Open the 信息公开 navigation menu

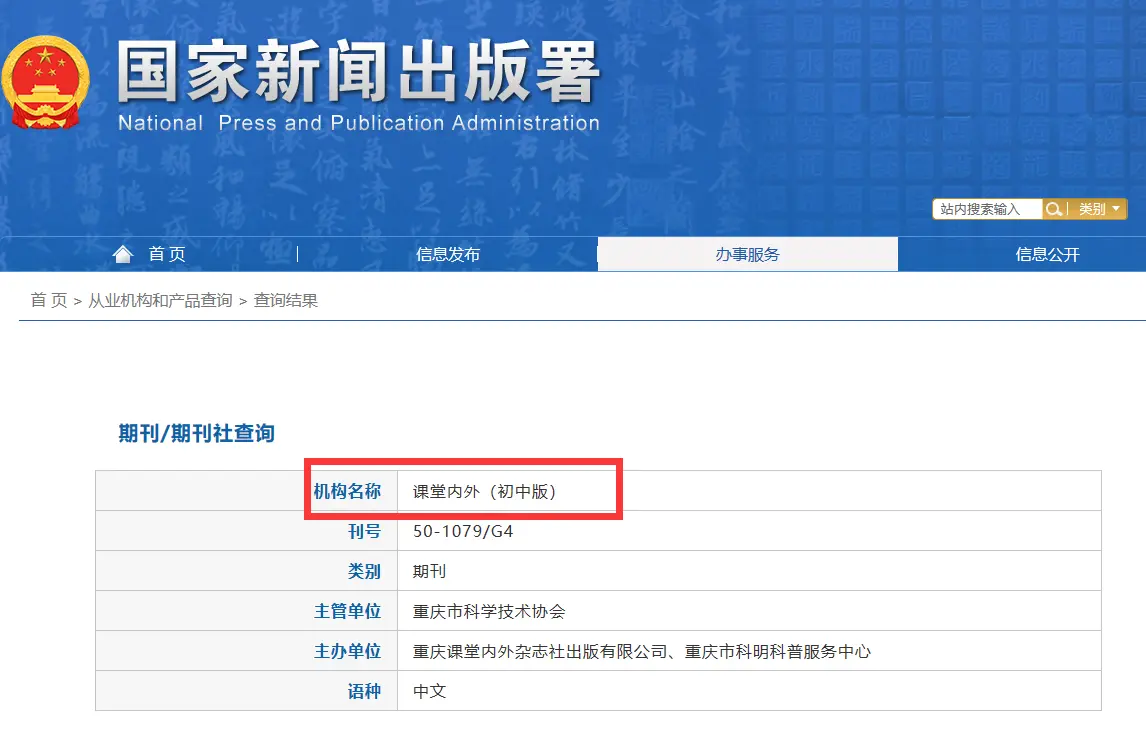click(1047, 254)
